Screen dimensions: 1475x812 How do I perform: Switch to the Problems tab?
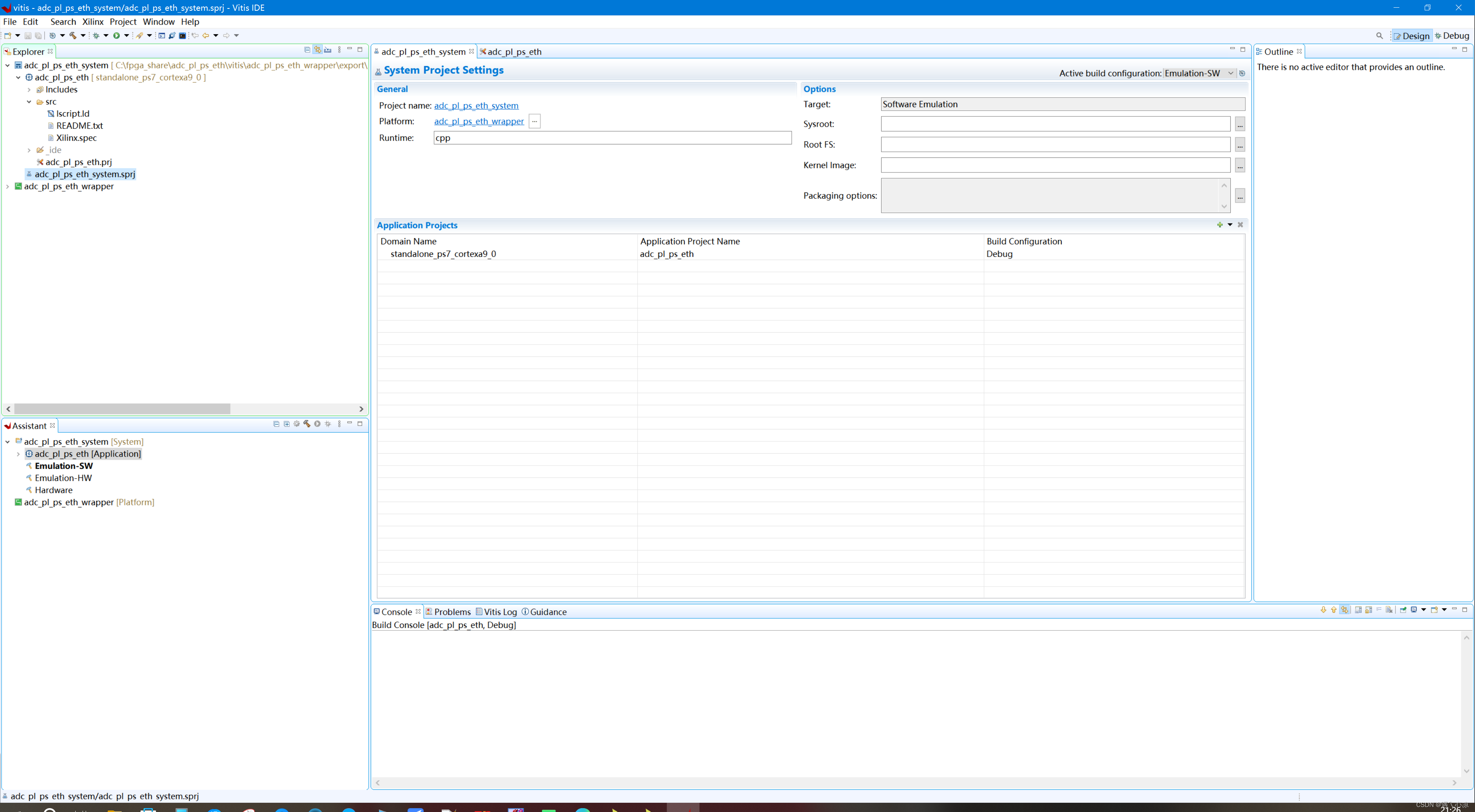[448, 611]
